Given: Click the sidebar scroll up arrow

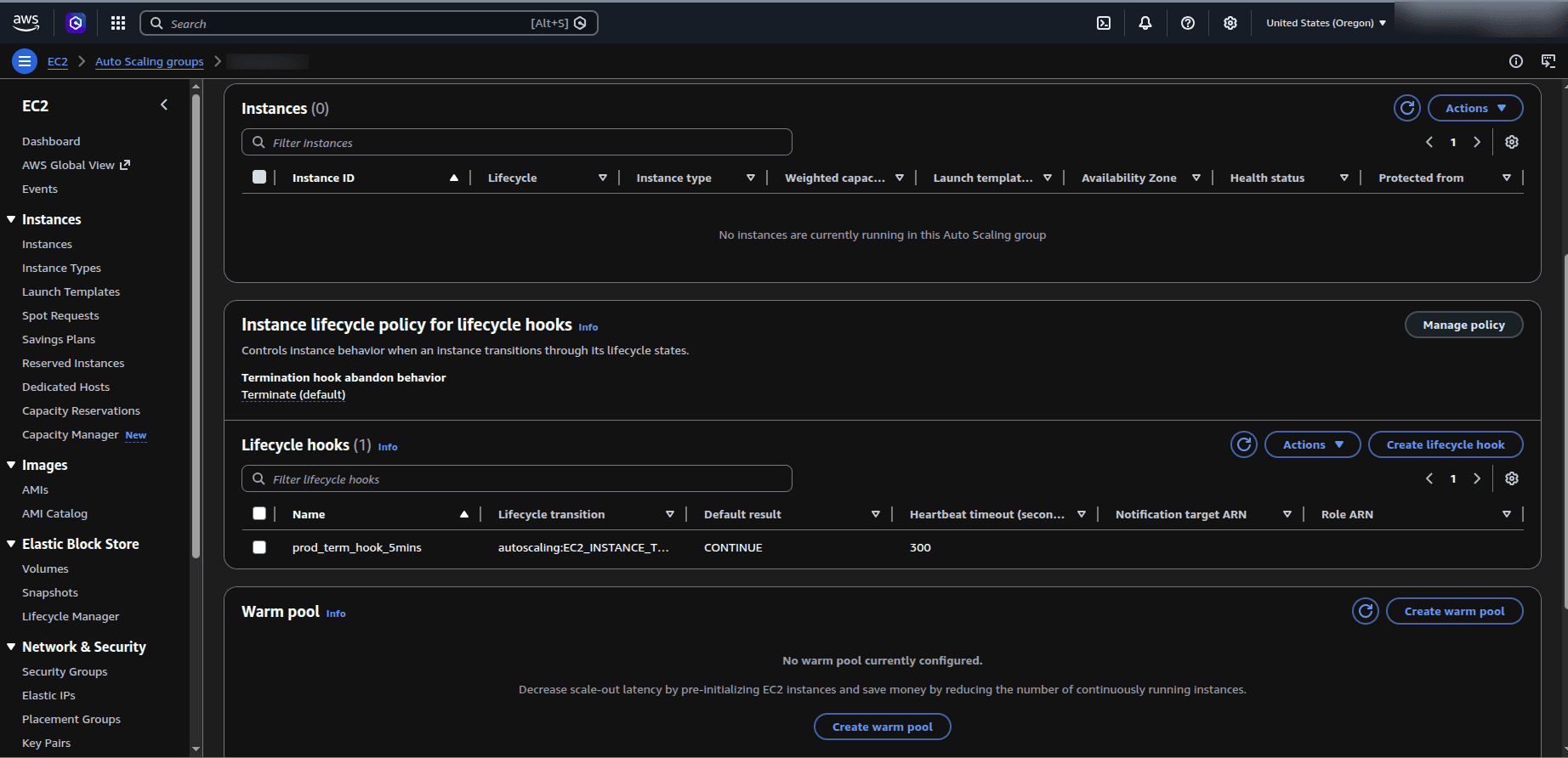Looking at the screenshot, I should [196, 86].
